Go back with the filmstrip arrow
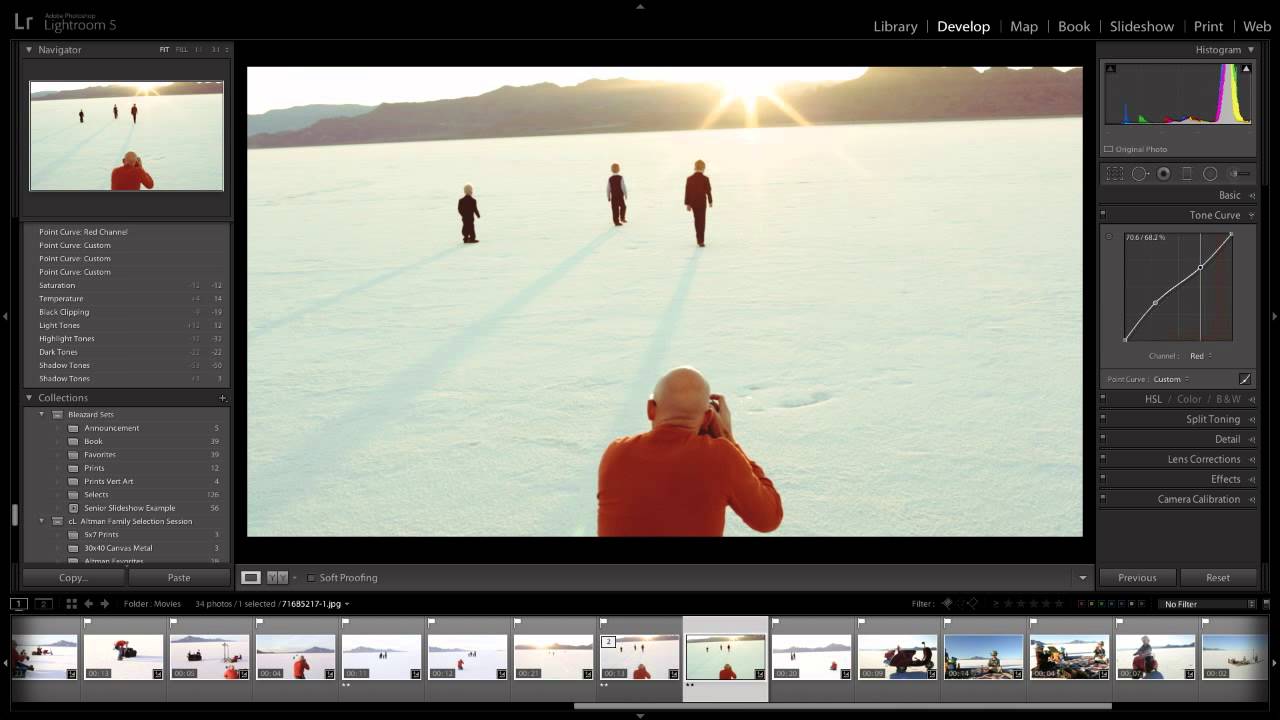The image size is (1280, 720). click(x=88, y=604)
